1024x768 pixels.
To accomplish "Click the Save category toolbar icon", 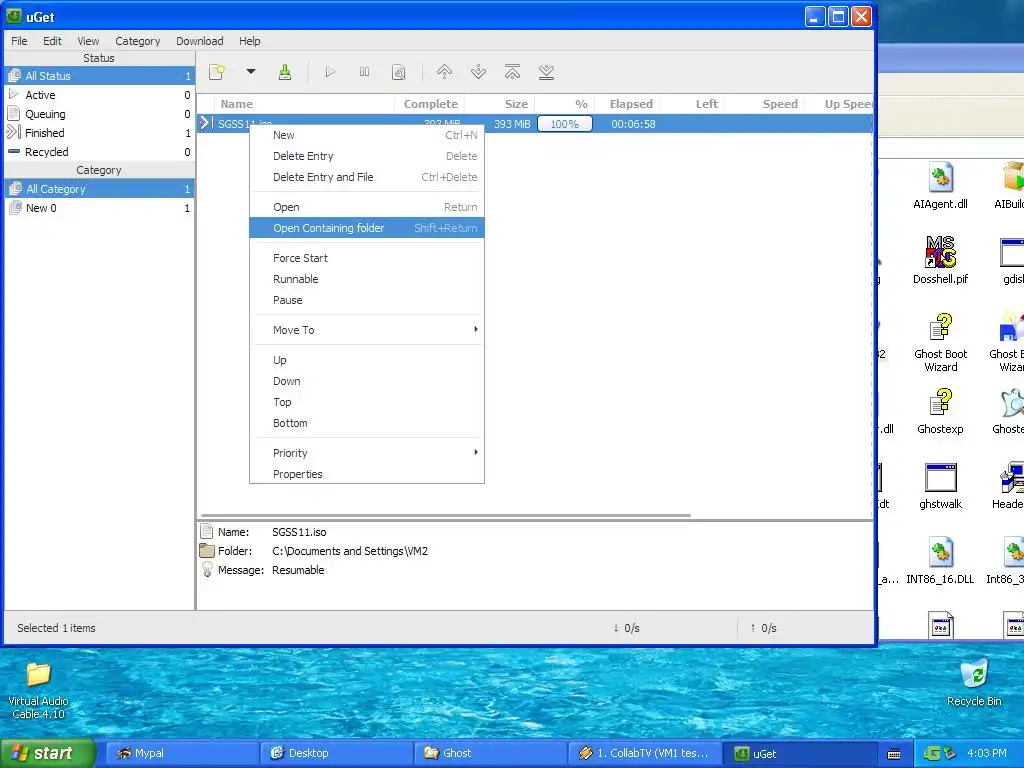I will click(x=285, y=72).
